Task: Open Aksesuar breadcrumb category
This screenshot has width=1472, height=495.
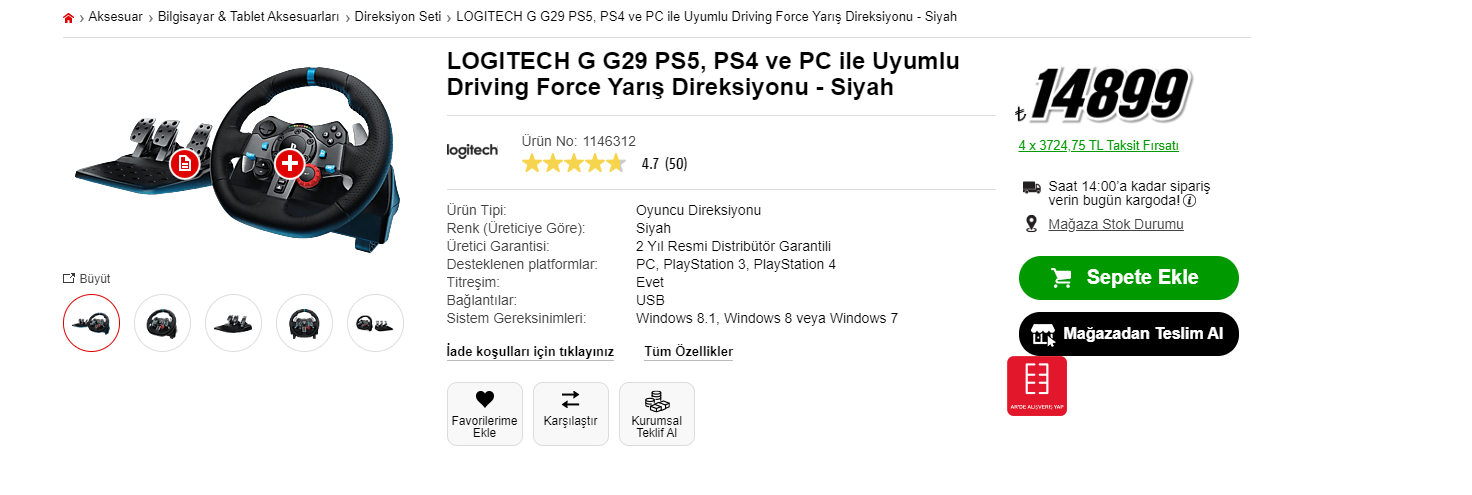Action: coord(115,18)
